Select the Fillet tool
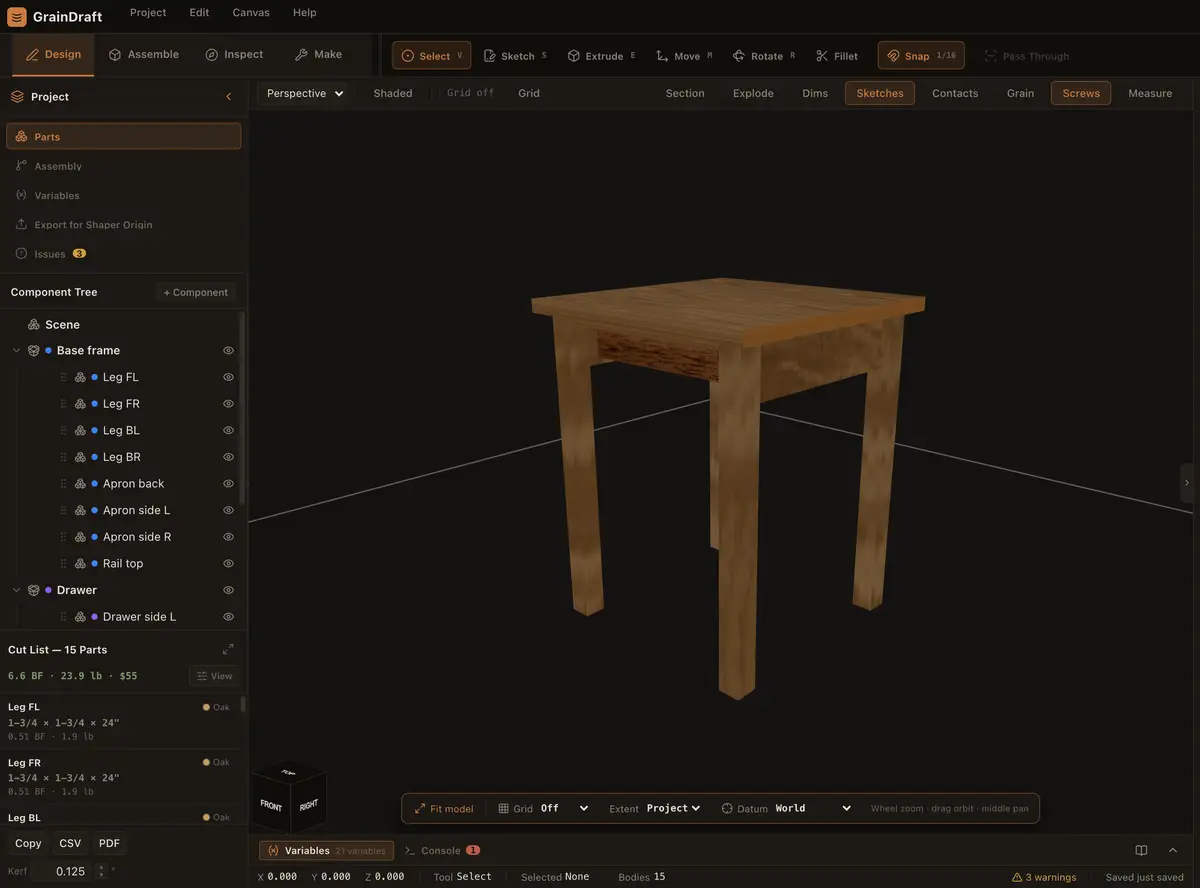 (837, 56)
